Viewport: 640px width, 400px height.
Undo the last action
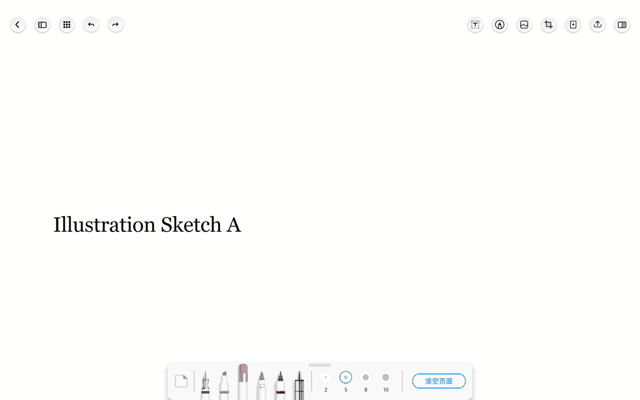coord(91,25)
